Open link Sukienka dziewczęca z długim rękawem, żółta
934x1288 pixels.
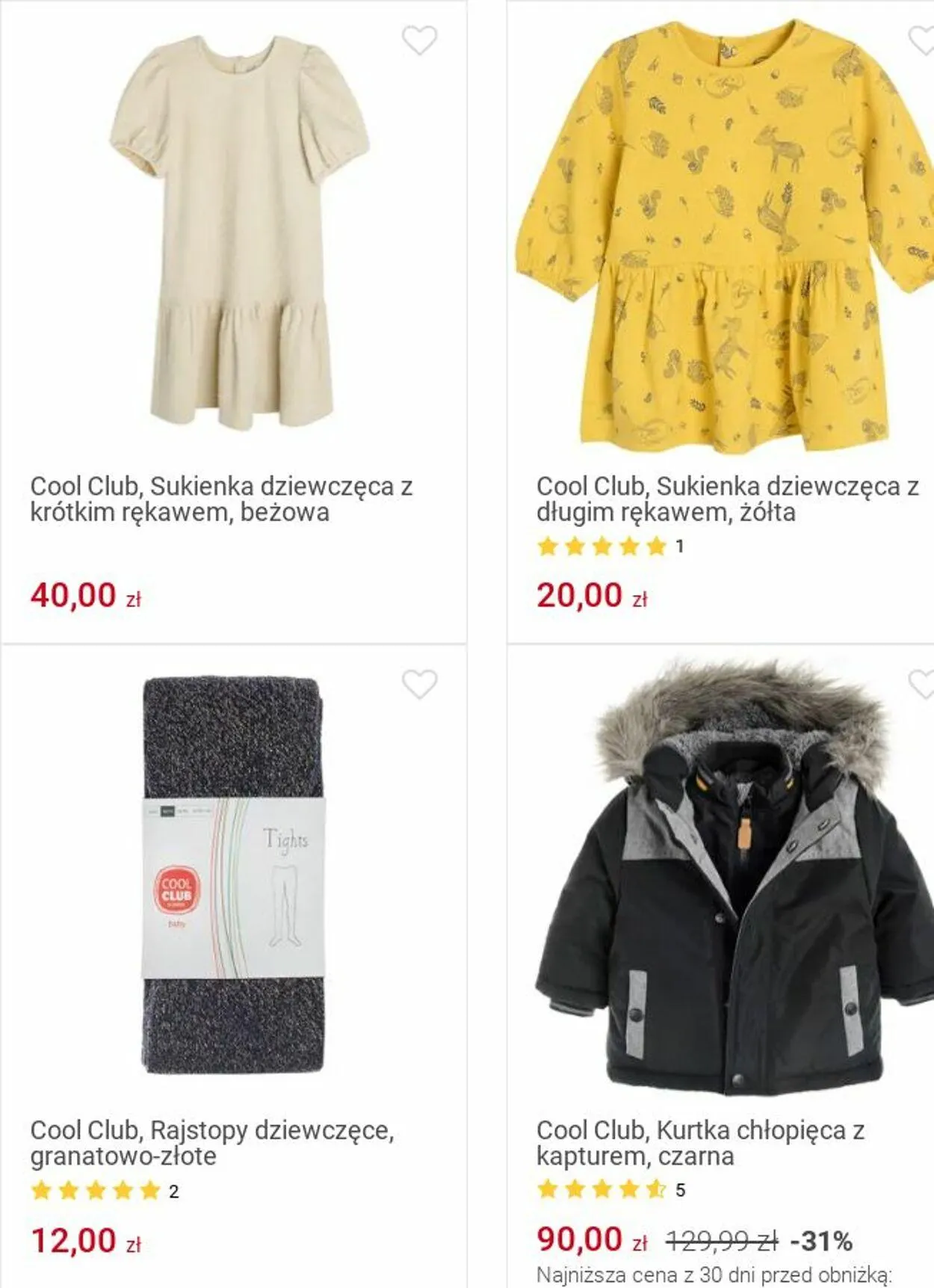pos(727,499)
